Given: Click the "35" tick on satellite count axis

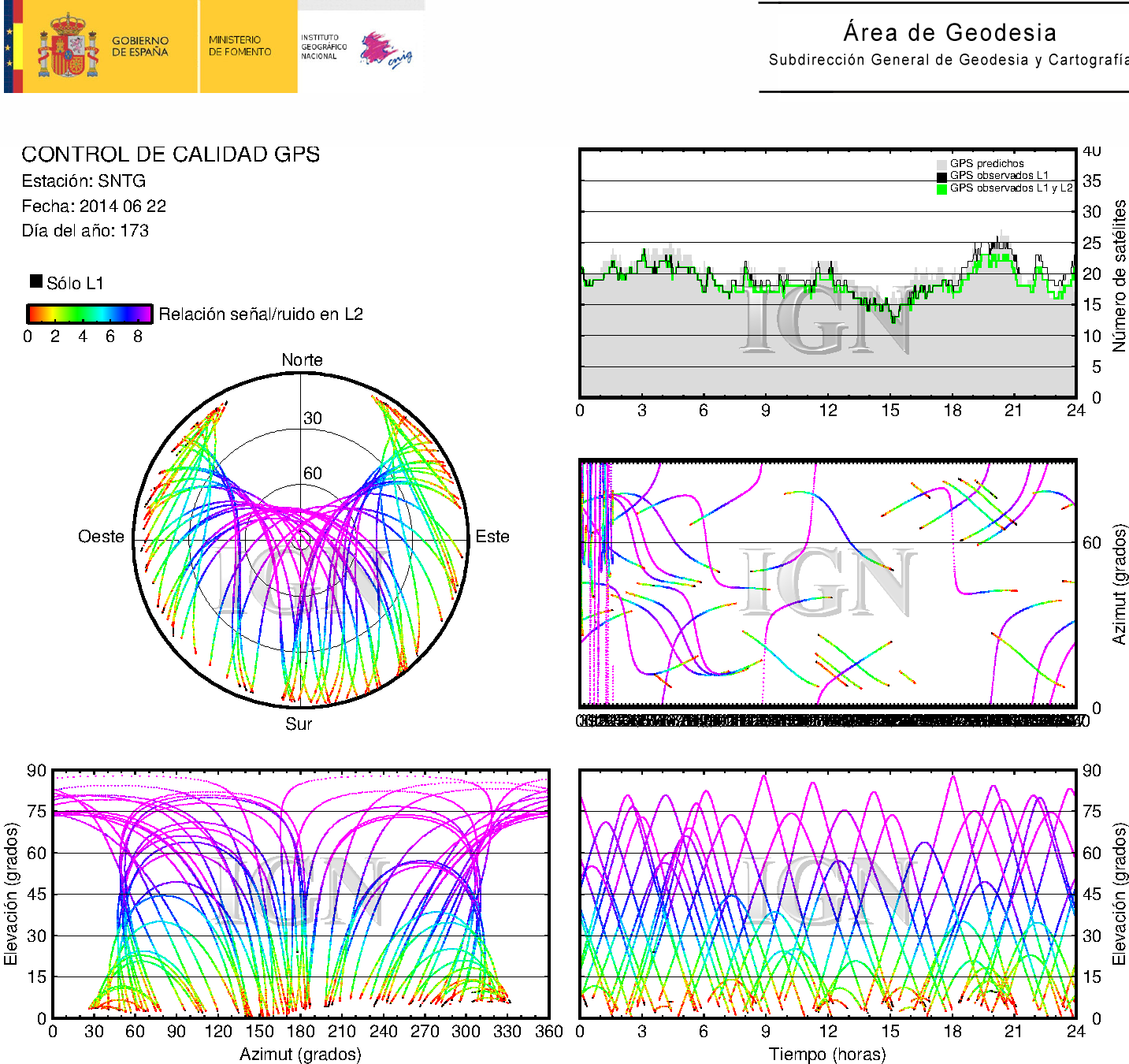Looking at the screenshot, I should 1092,181.
